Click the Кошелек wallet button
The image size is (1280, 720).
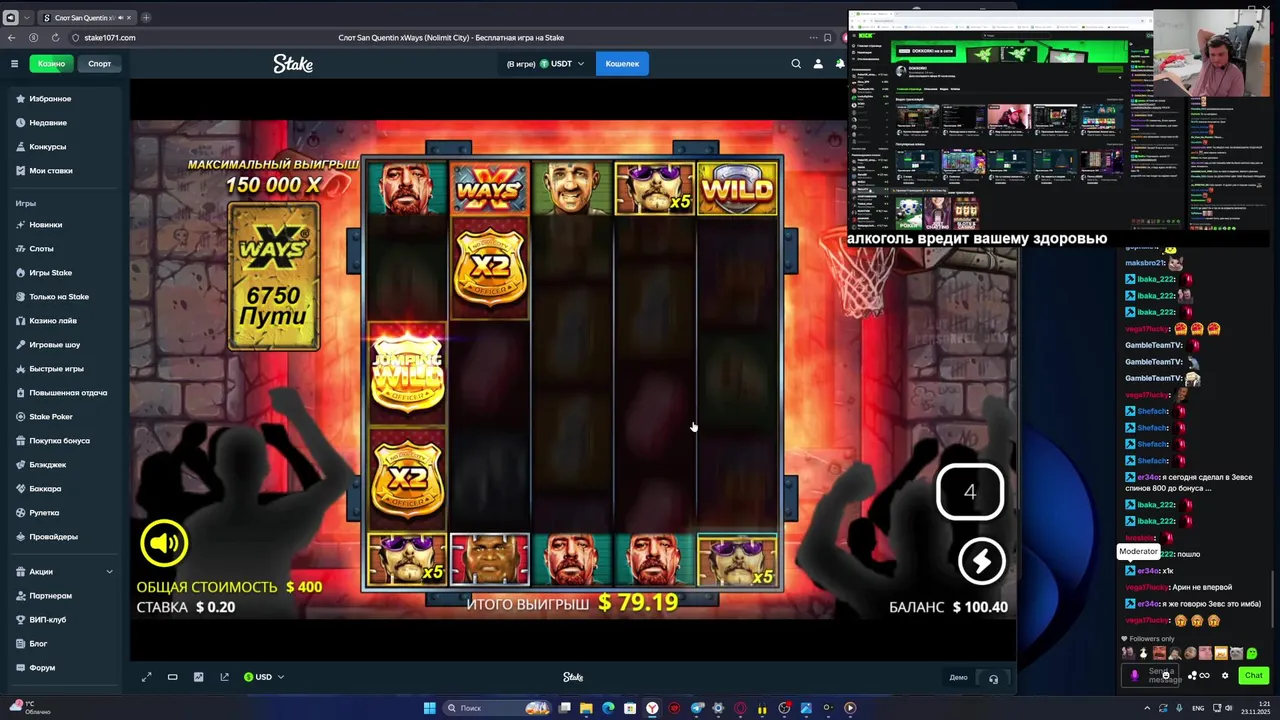622,64
